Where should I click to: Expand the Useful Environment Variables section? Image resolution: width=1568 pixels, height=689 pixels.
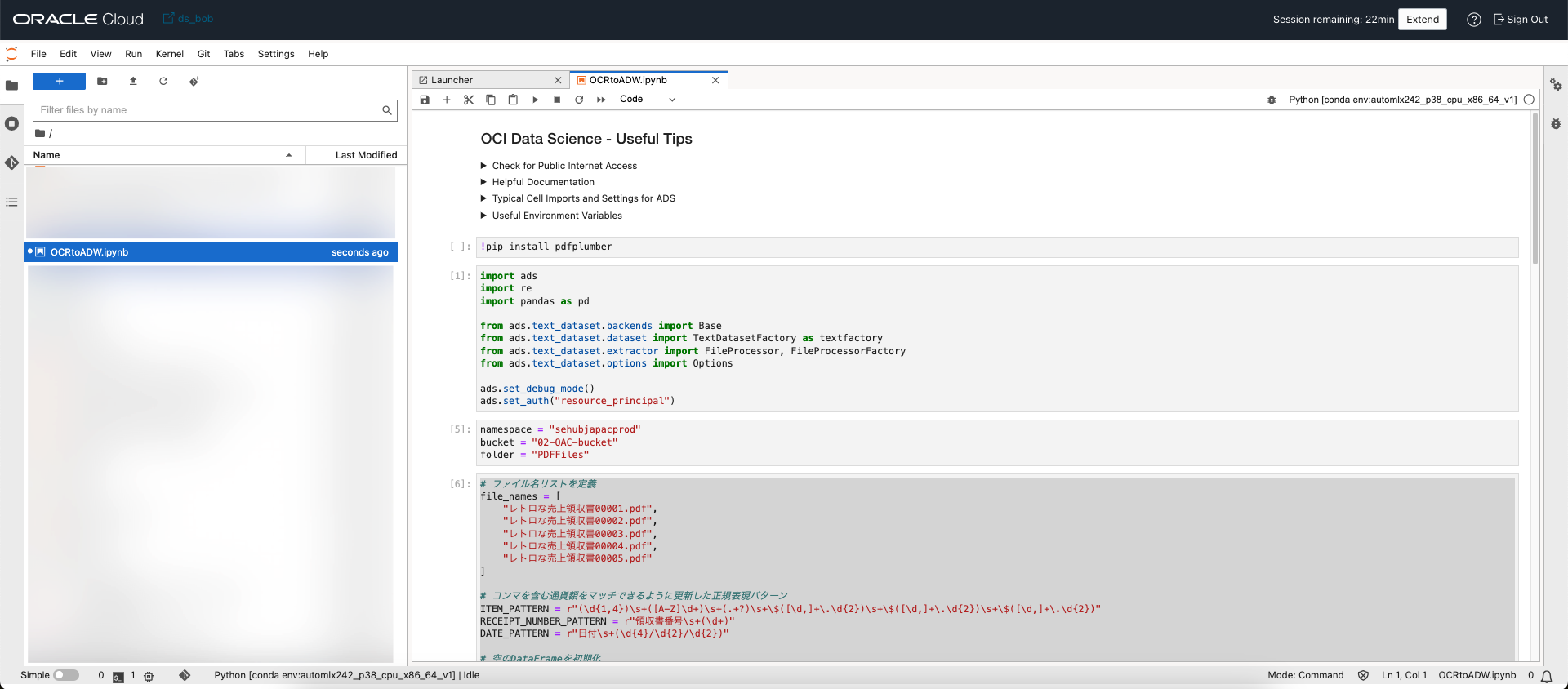[x=551, y=216]
